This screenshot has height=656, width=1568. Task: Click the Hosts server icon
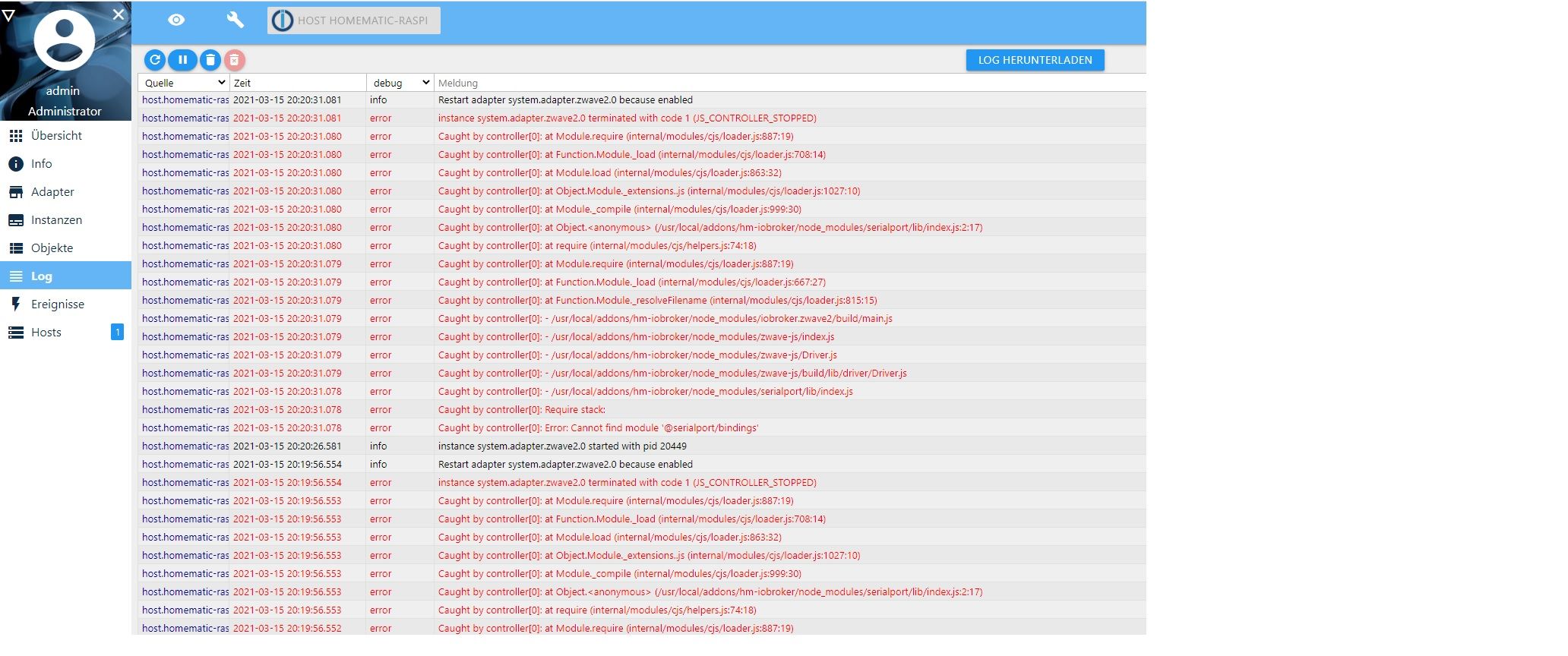16,333
